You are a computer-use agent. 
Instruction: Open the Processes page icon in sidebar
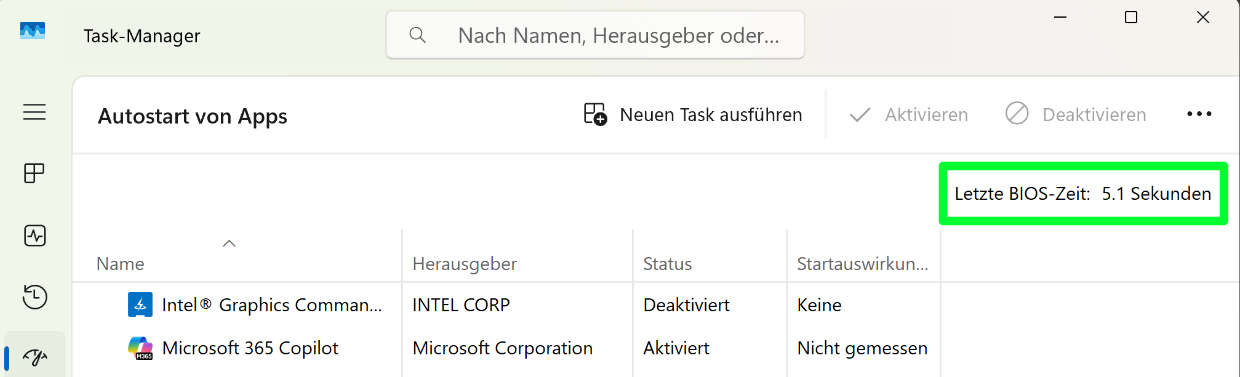(35, 174)
